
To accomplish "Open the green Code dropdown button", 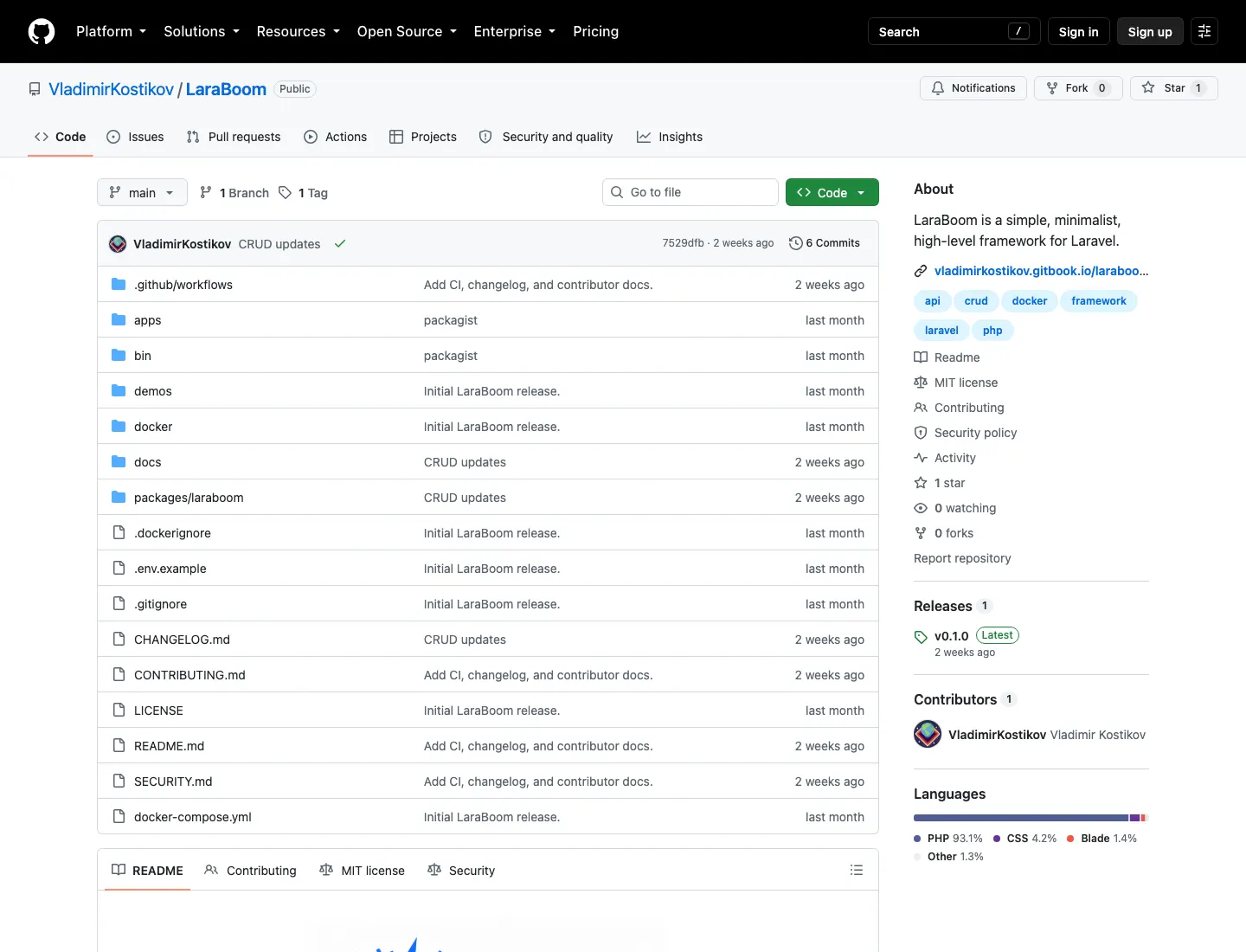I will (832, 192).
